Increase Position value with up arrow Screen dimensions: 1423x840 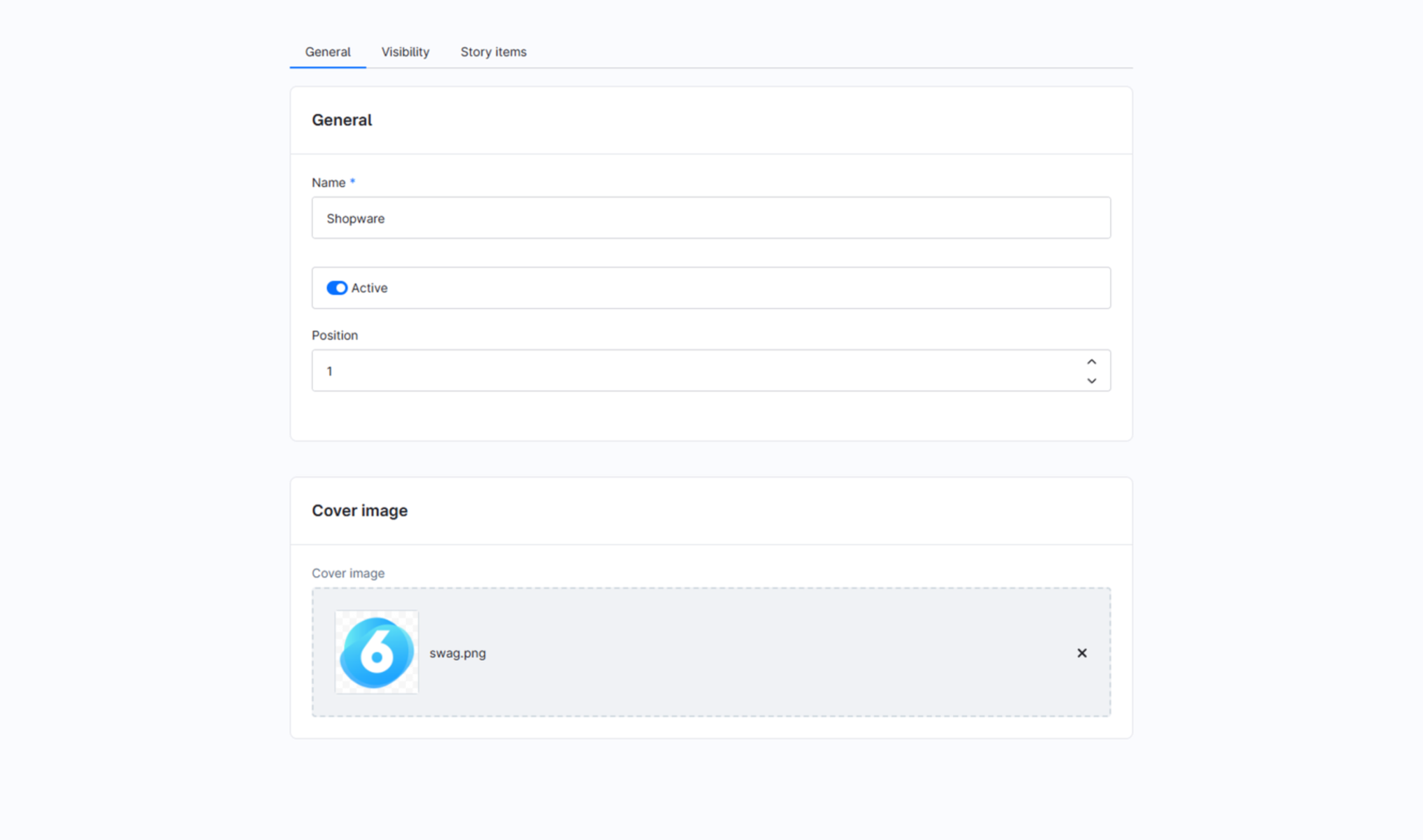tap(1091, 362)
